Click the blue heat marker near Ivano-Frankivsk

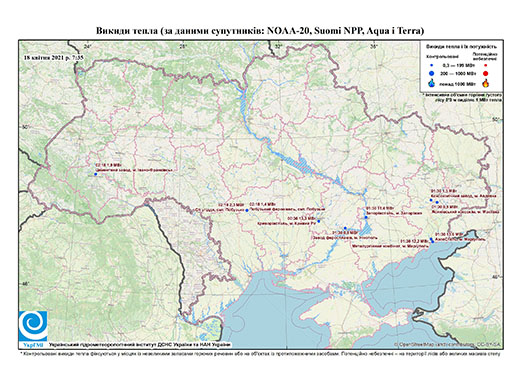pyautogui.click(x=95, y=174)
